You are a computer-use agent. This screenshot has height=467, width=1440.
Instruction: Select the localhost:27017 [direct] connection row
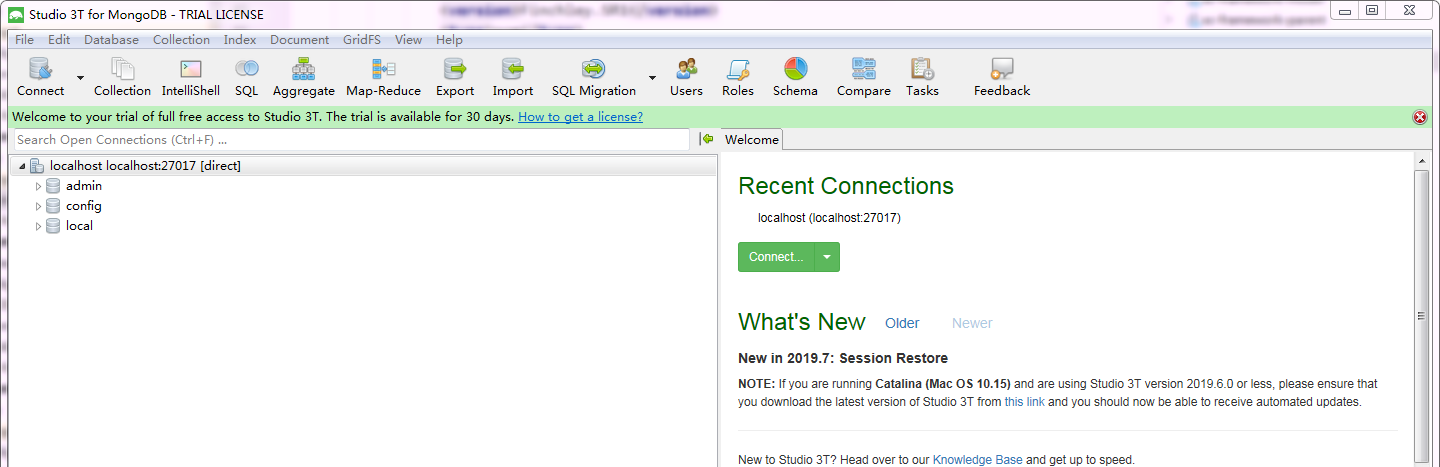click(x=363, y=166)
